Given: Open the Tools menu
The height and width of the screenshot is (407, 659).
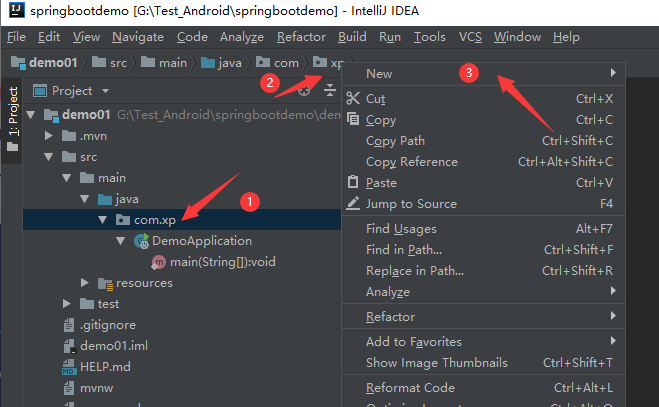Looking at the screenshot, I should tap(430, 37).
